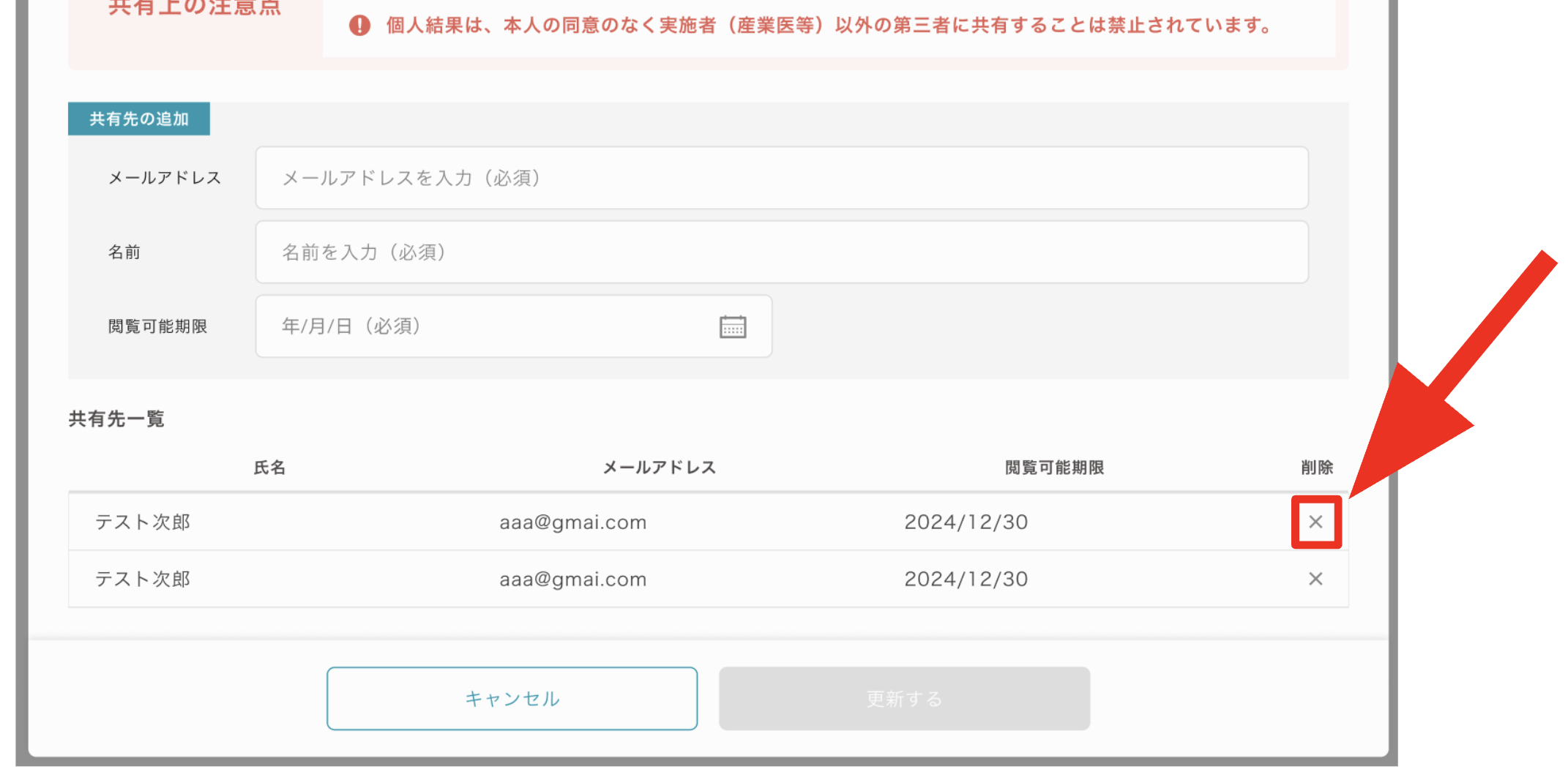Select the first row email aaa@gmai.com
Viewport: 1568px width, 780px height.
pyautogui.click(x=573, y=522)
